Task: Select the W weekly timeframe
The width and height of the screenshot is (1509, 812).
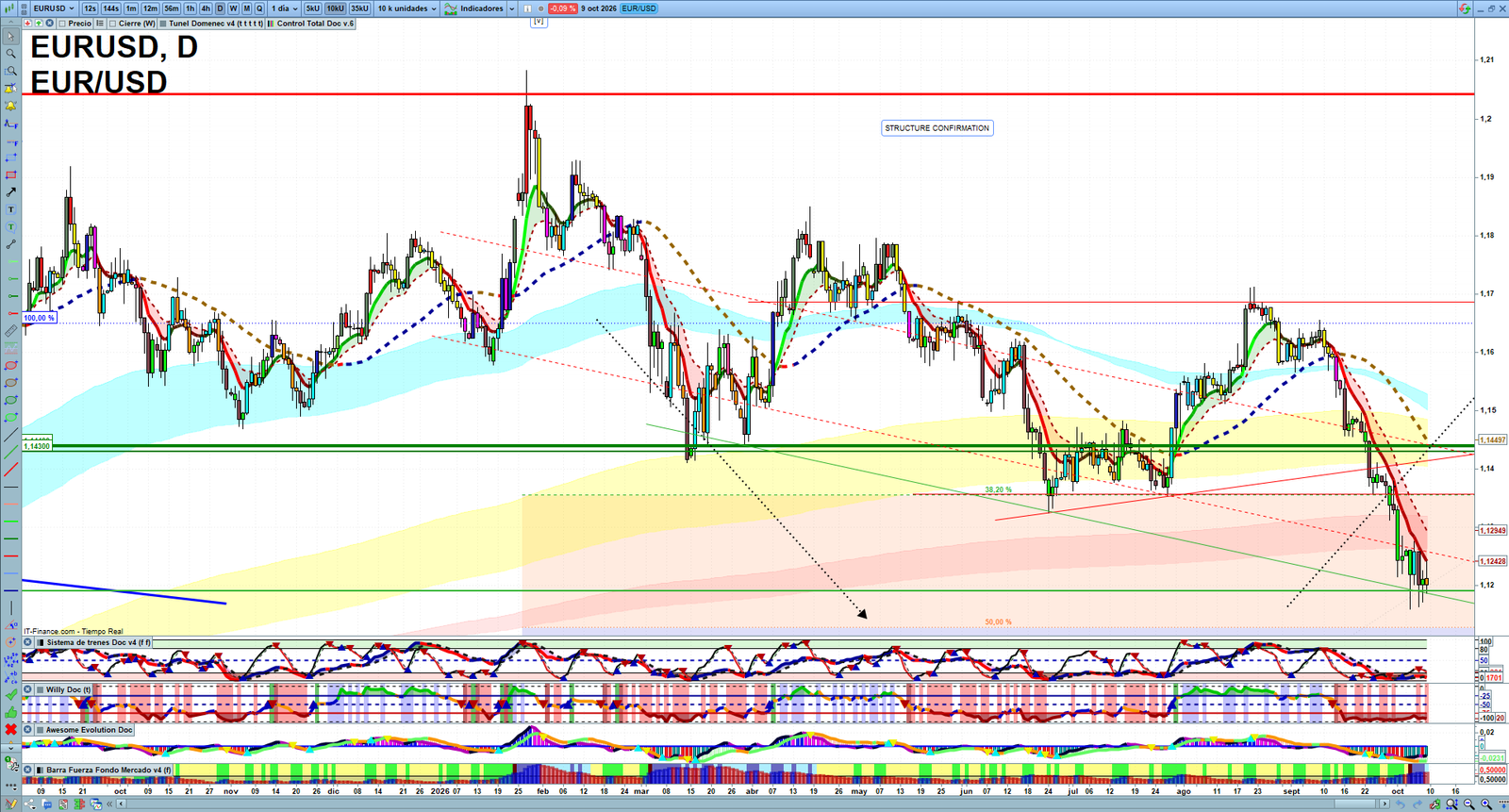Action: (x=233, y=8)
